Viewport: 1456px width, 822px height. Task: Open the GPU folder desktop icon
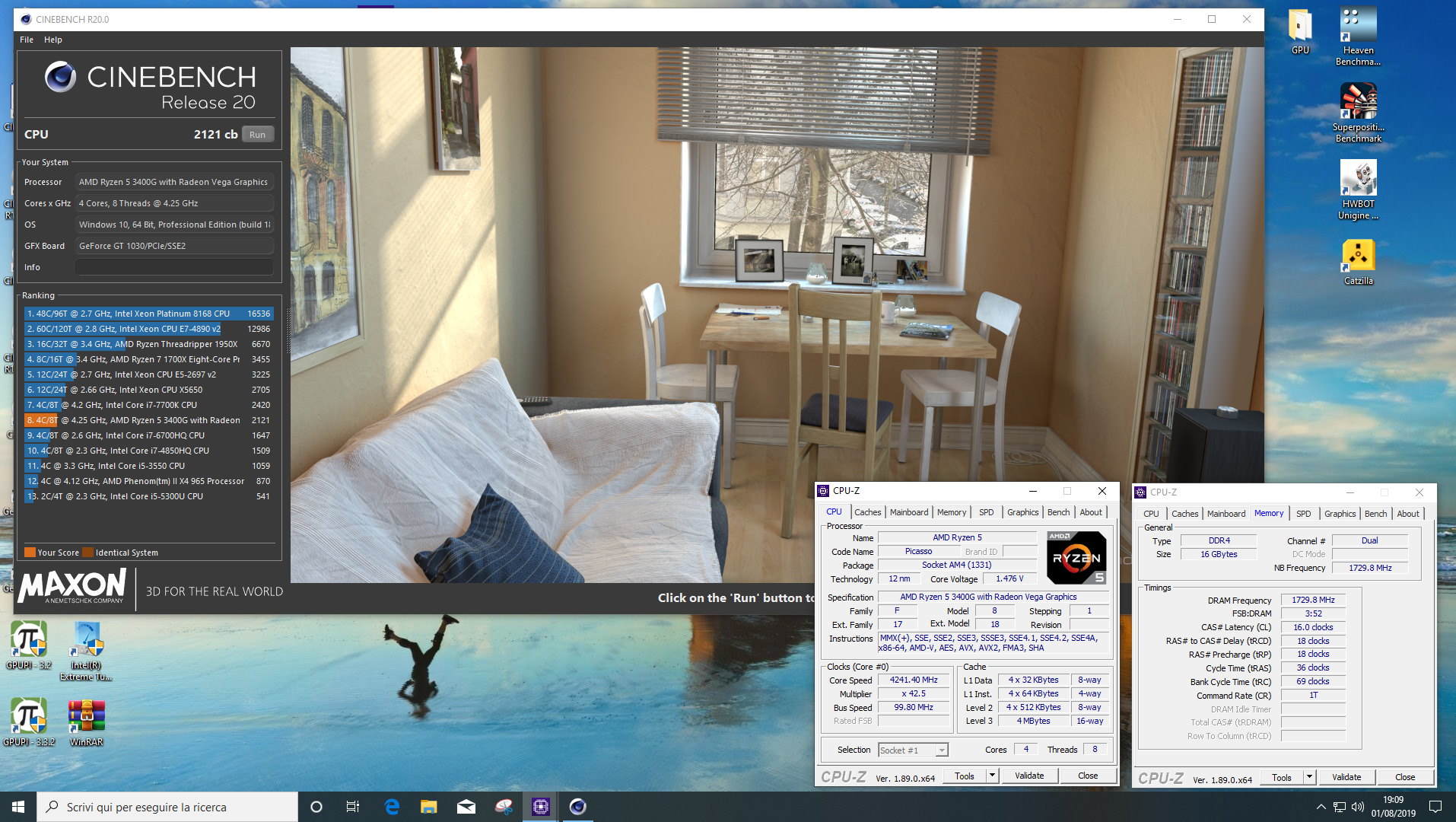[x=1300, y=31]
